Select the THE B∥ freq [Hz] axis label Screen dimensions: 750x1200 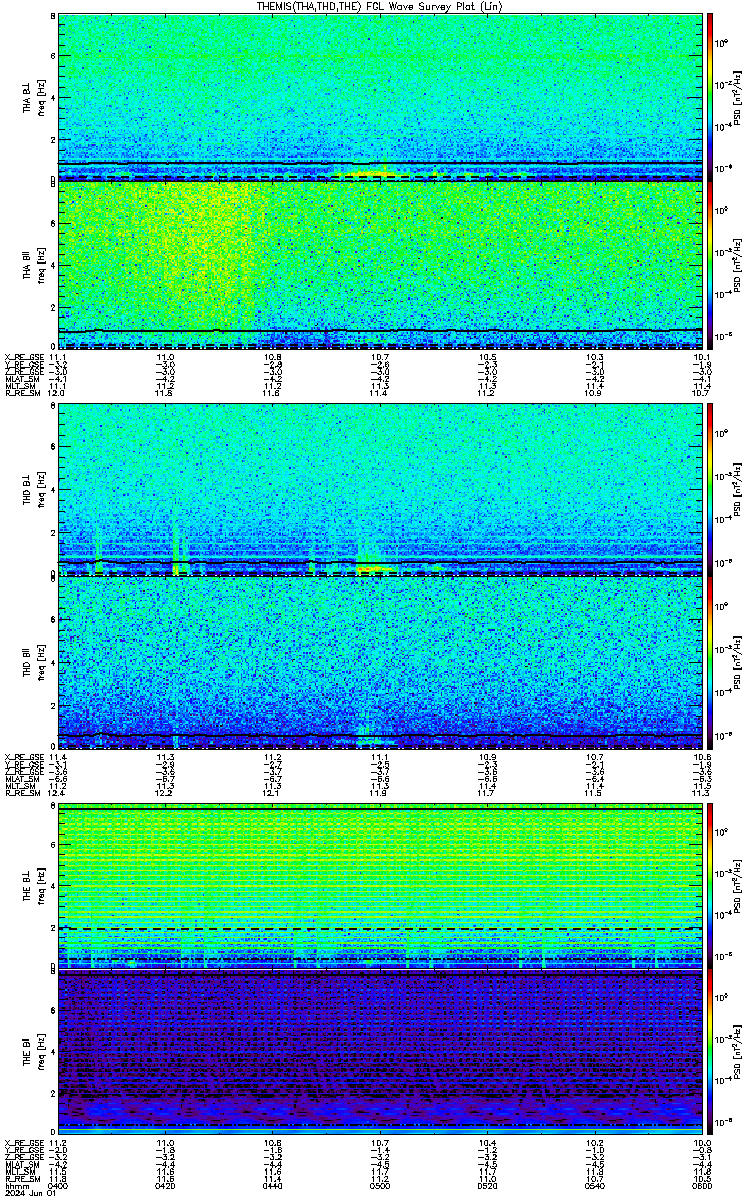coord(32,1053)
